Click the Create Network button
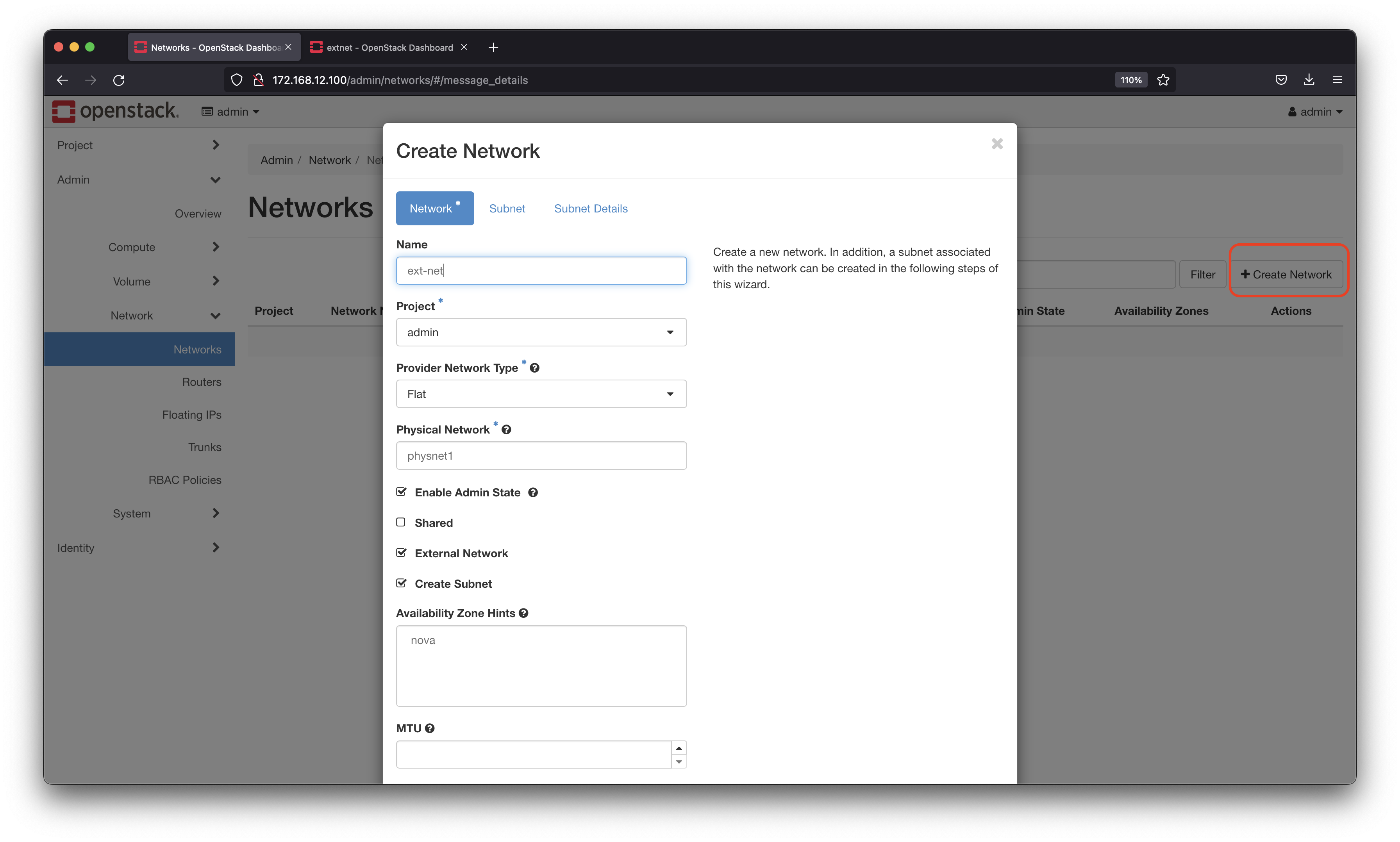The image size is (1400, 842). 1286,275
